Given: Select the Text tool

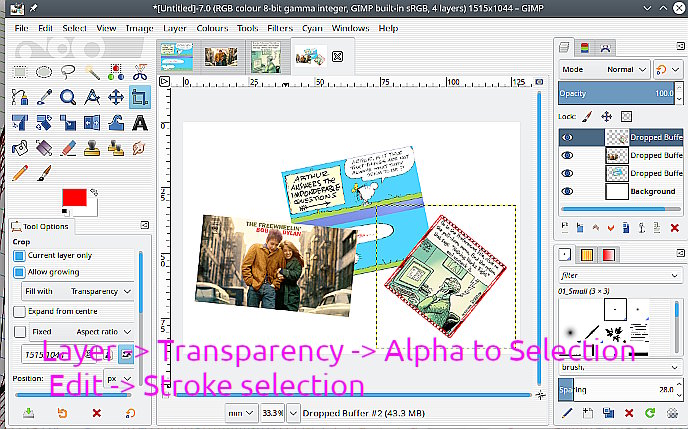Looking at the screenshot, I should tap(140, 123).
